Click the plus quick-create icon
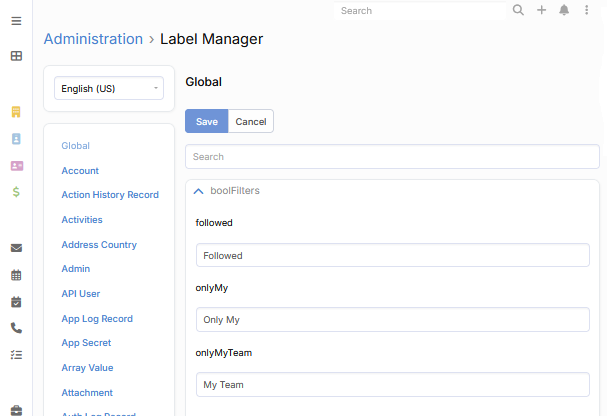 541,11
